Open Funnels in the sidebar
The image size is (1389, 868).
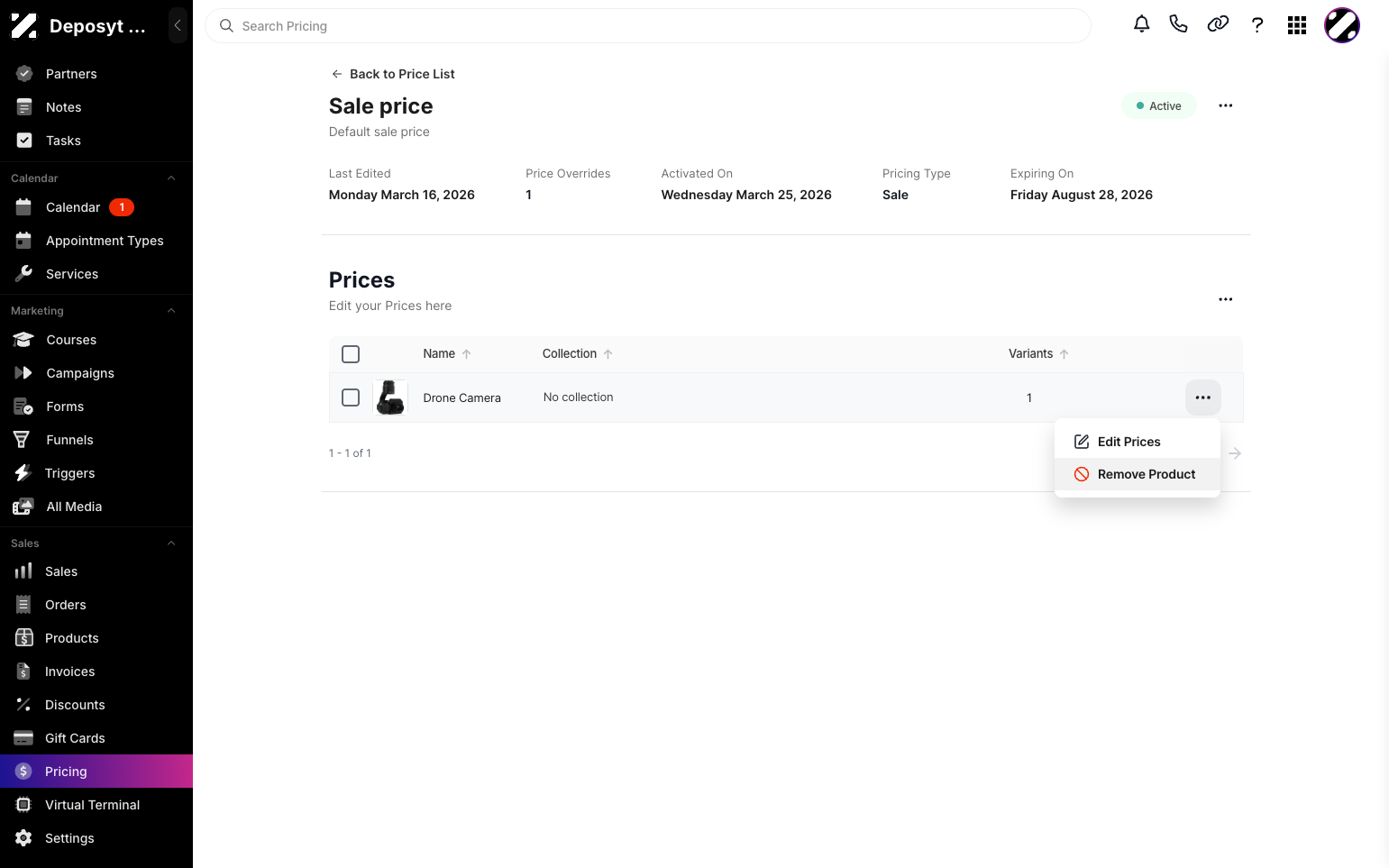click(96, 440)
